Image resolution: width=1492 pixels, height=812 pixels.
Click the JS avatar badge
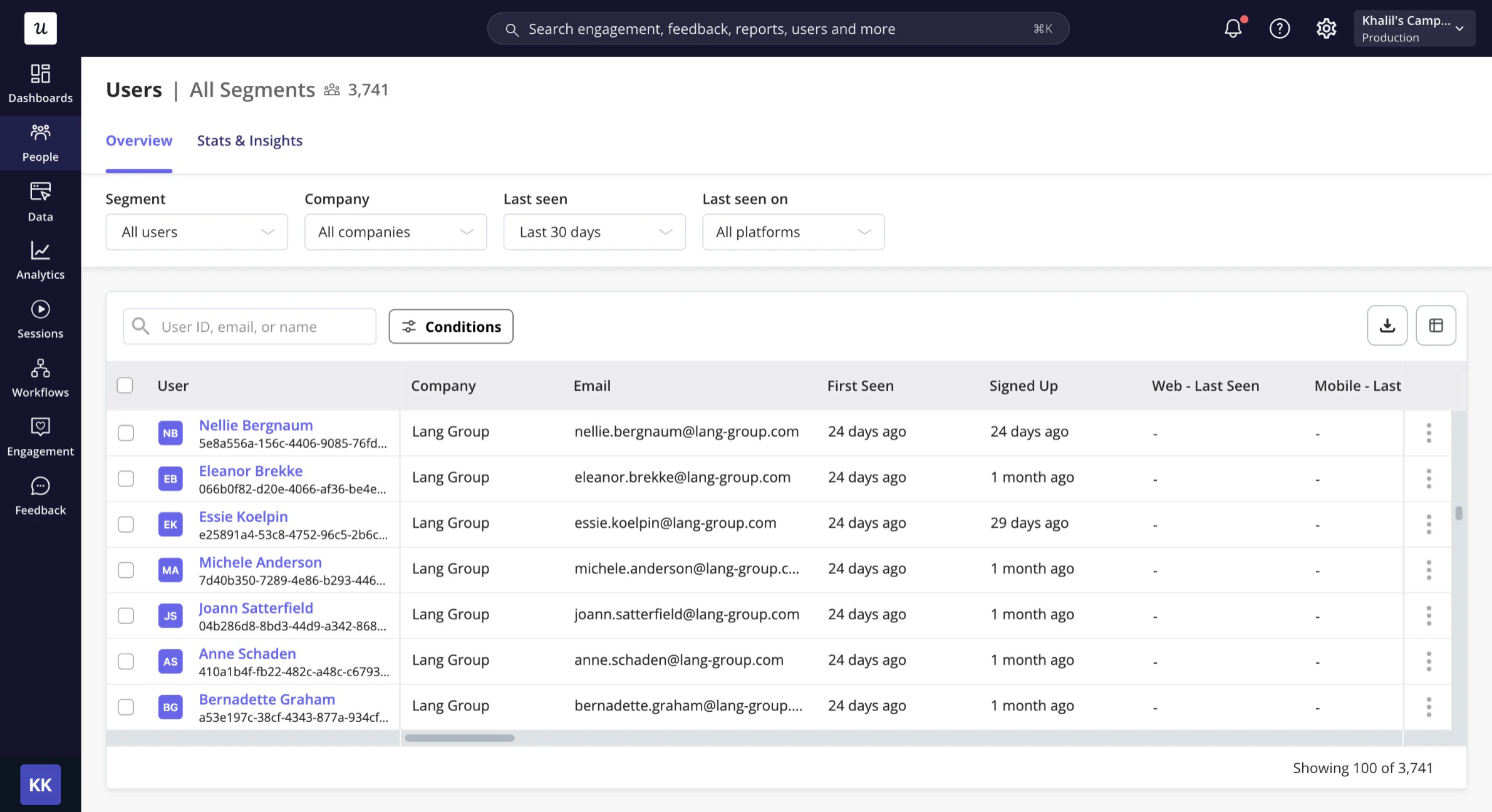click(170, 615)
